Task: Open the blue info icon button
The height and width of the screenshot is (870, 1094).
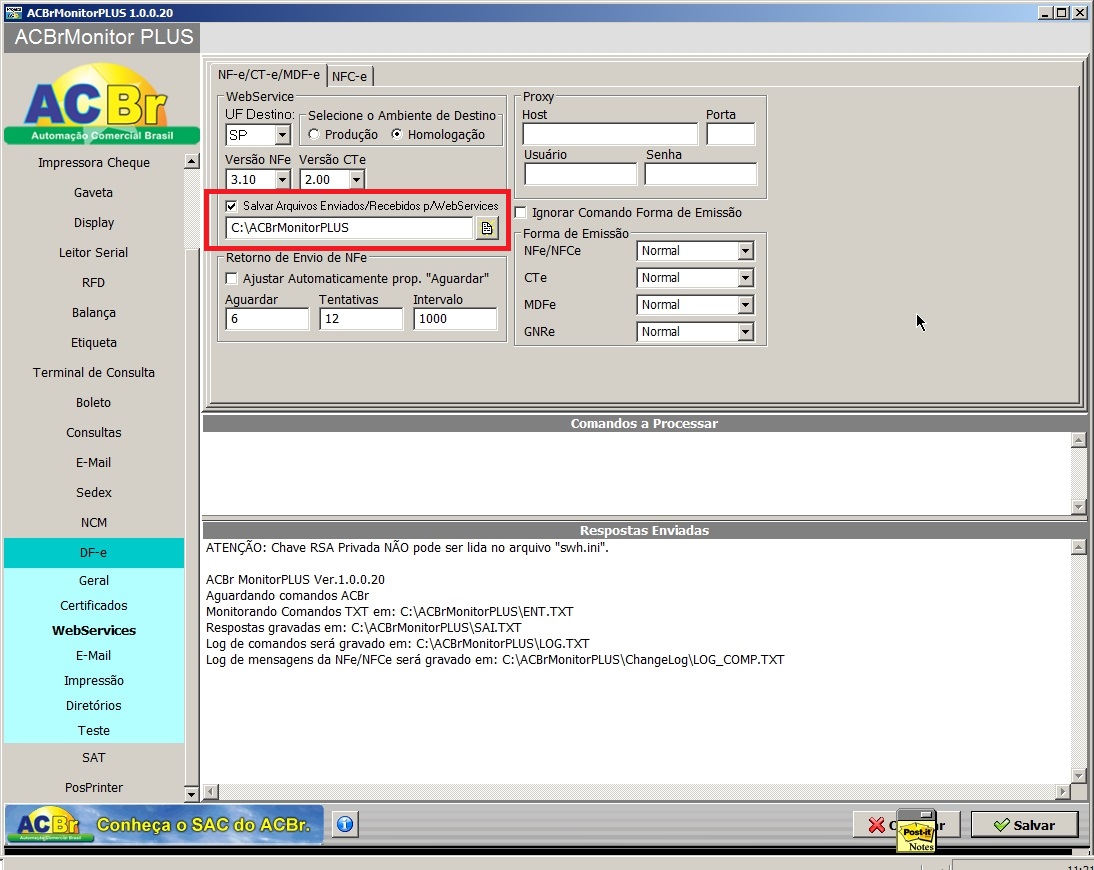Action: tap(345, 824)
